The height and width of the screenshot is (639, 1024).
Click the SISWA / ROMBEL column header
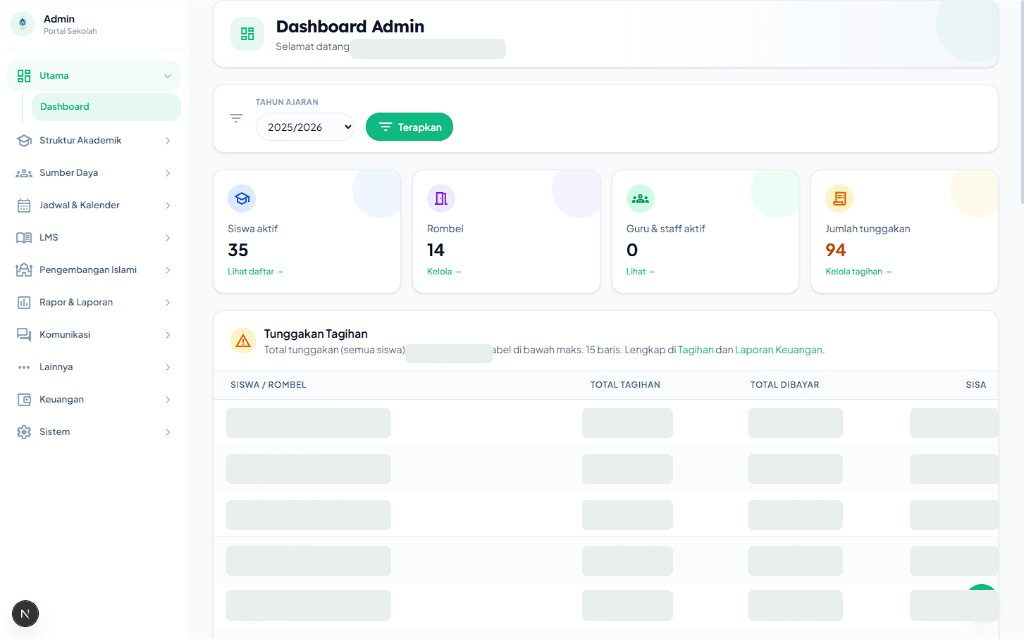point(268,385)
